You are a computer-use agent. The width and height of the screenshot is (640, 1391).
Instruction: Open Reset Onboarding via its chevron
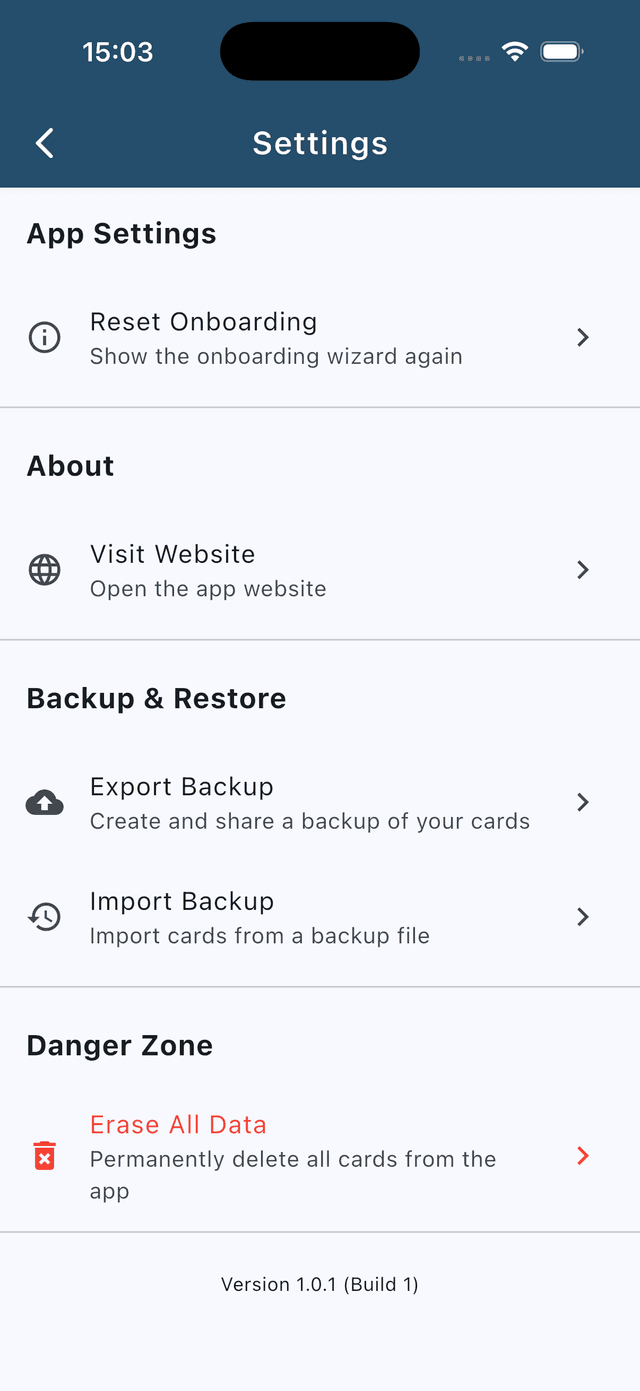[583, 338]
